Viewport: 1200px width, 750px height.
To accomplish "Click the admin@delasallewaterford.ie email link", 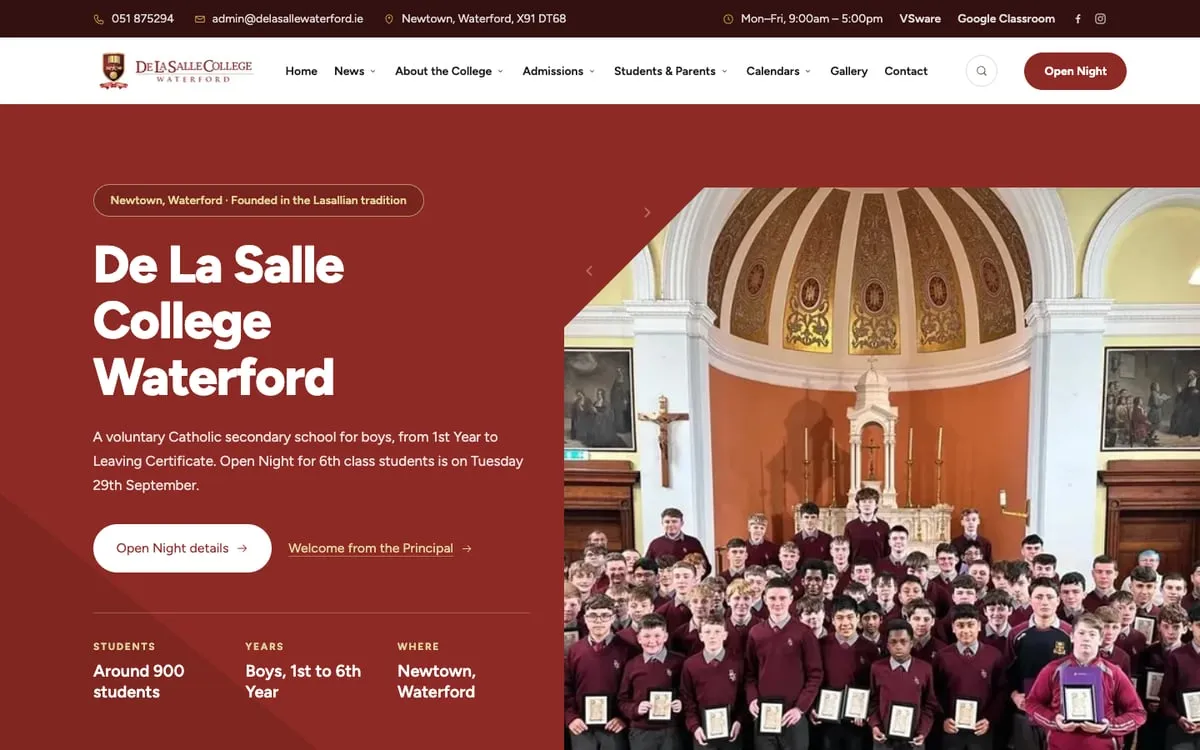I will (x=287, y=19).
